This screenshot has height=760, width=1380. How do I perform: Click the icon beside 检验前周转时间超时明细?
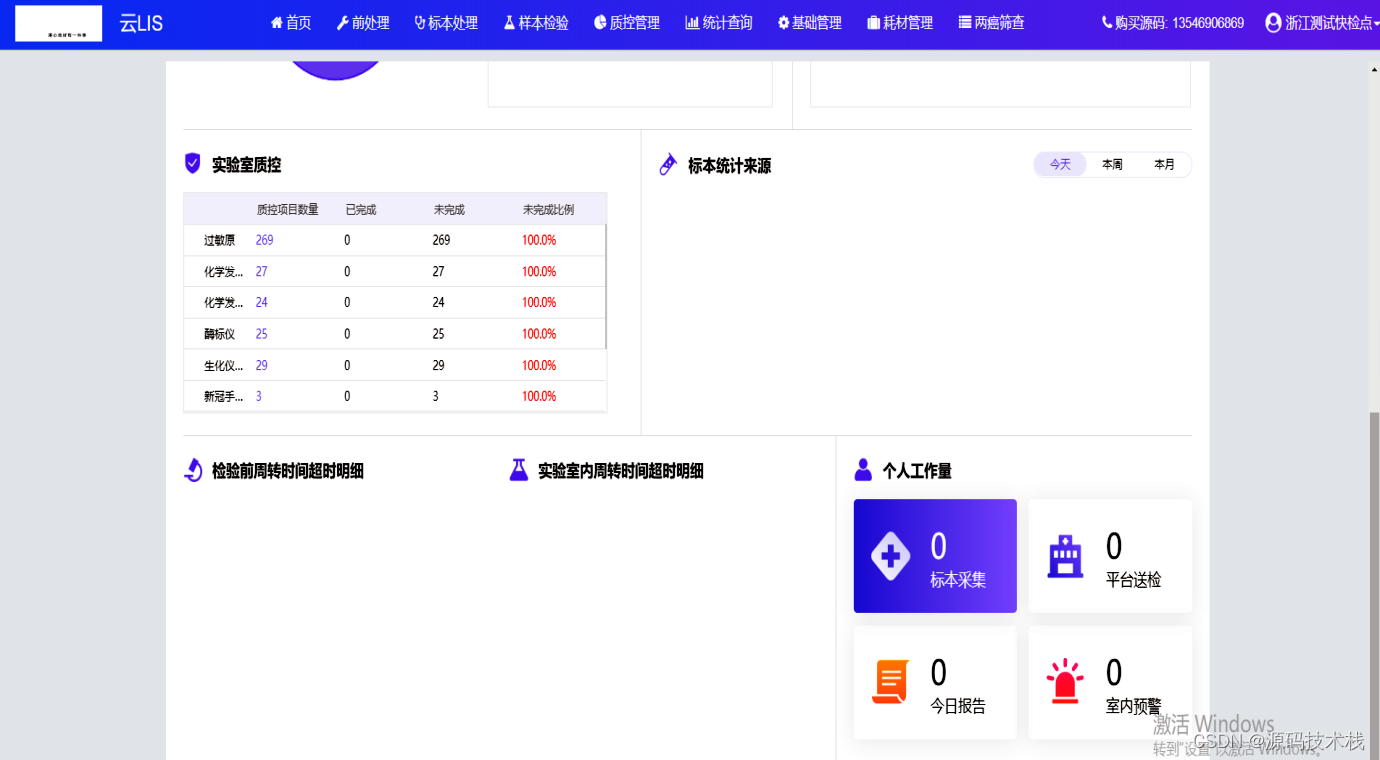(x=193, y=470)
